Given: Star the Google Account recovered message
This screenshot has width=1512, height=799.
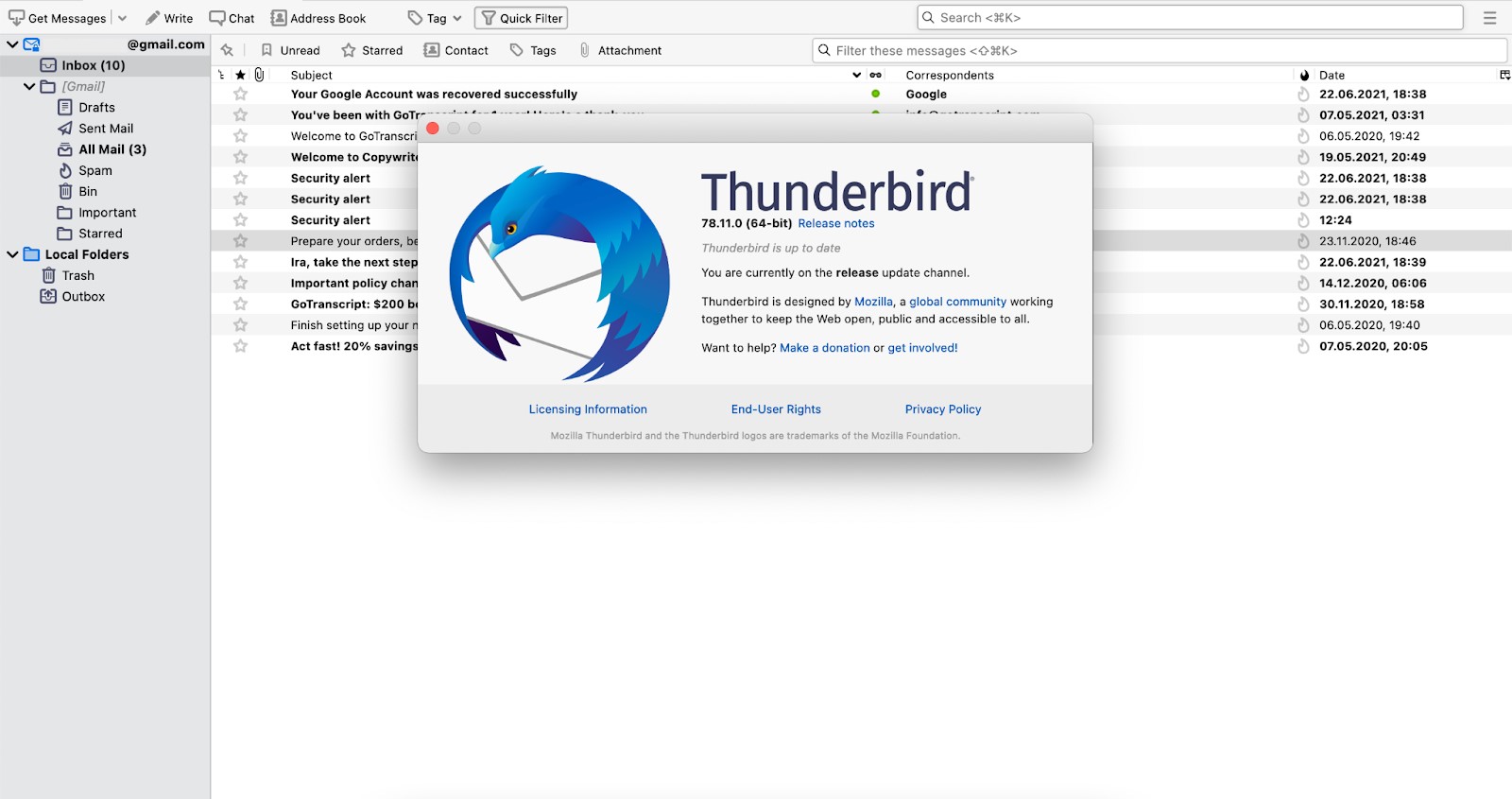Looking at the screenshot, I should click(241, 94).
